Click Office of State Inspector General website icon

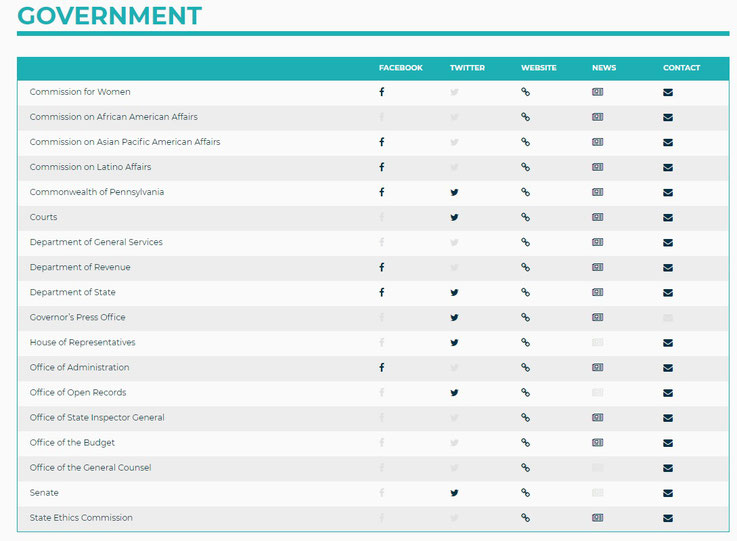(525, 417)
